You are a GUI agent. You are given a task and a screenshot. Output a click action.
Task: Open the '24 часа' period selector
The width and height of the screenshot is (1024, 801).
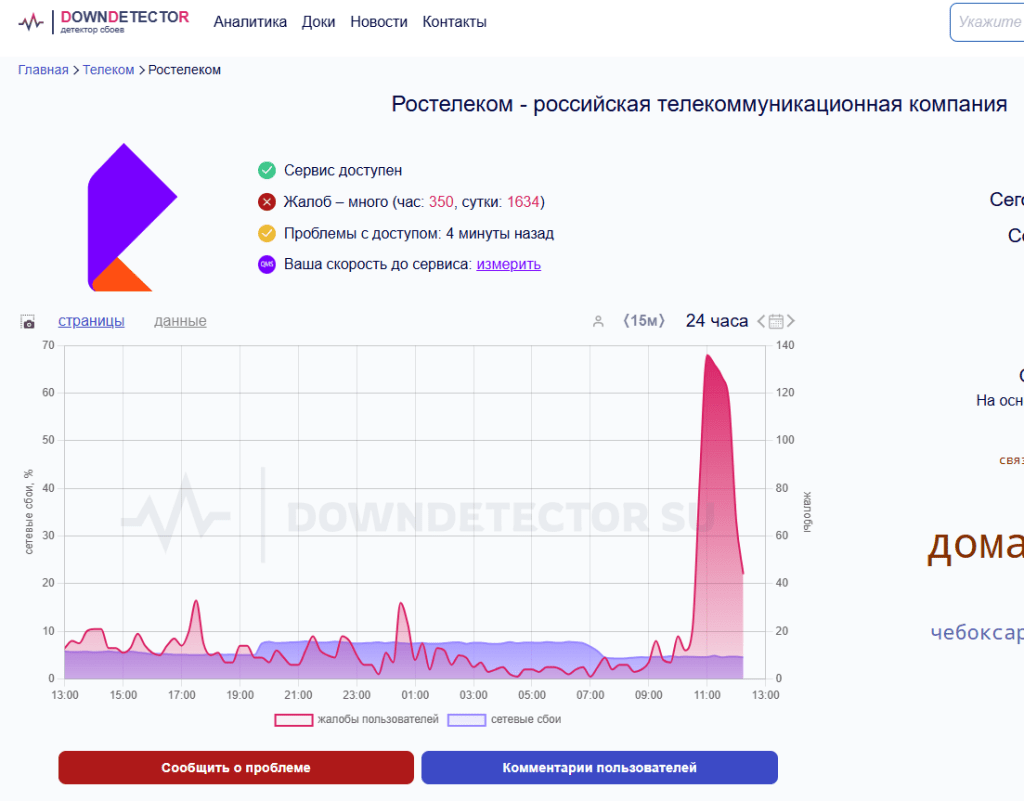click(x=716, y=321)
